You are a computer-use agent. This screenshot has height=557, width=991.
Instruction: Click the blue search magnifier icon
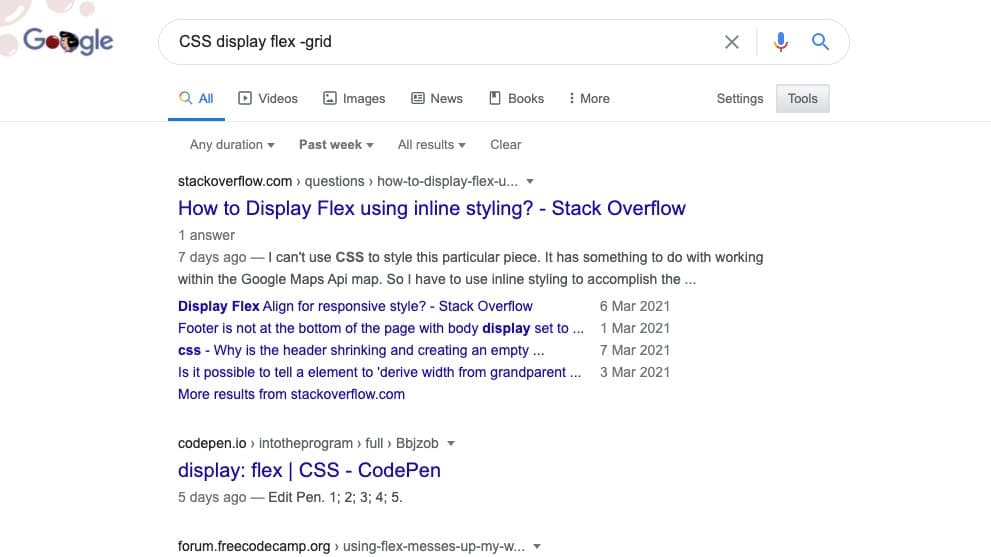tap(820, 42)
